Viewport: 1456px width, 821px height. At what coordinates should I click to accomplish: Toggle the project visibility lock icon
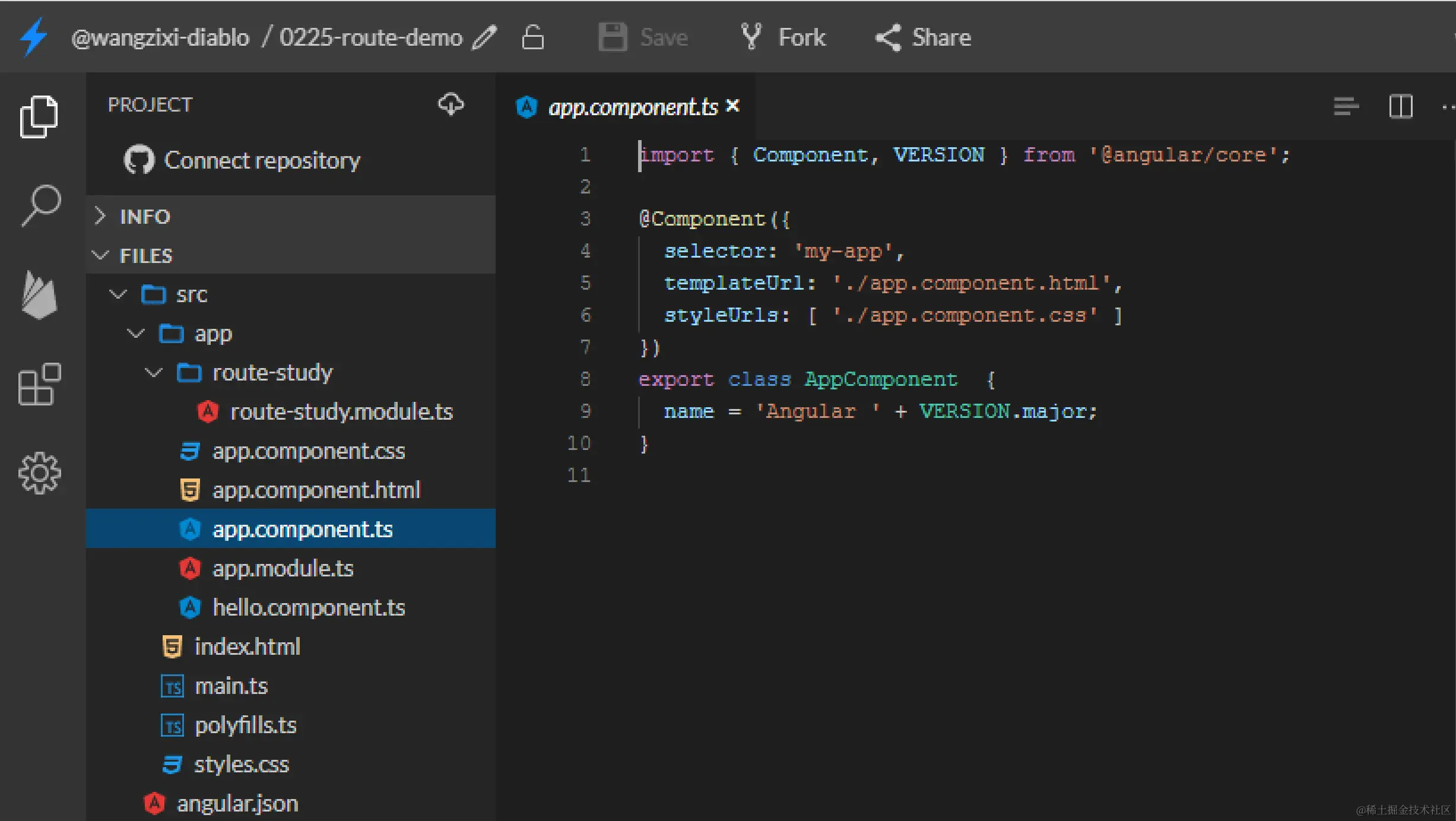[x=532, y=37]
